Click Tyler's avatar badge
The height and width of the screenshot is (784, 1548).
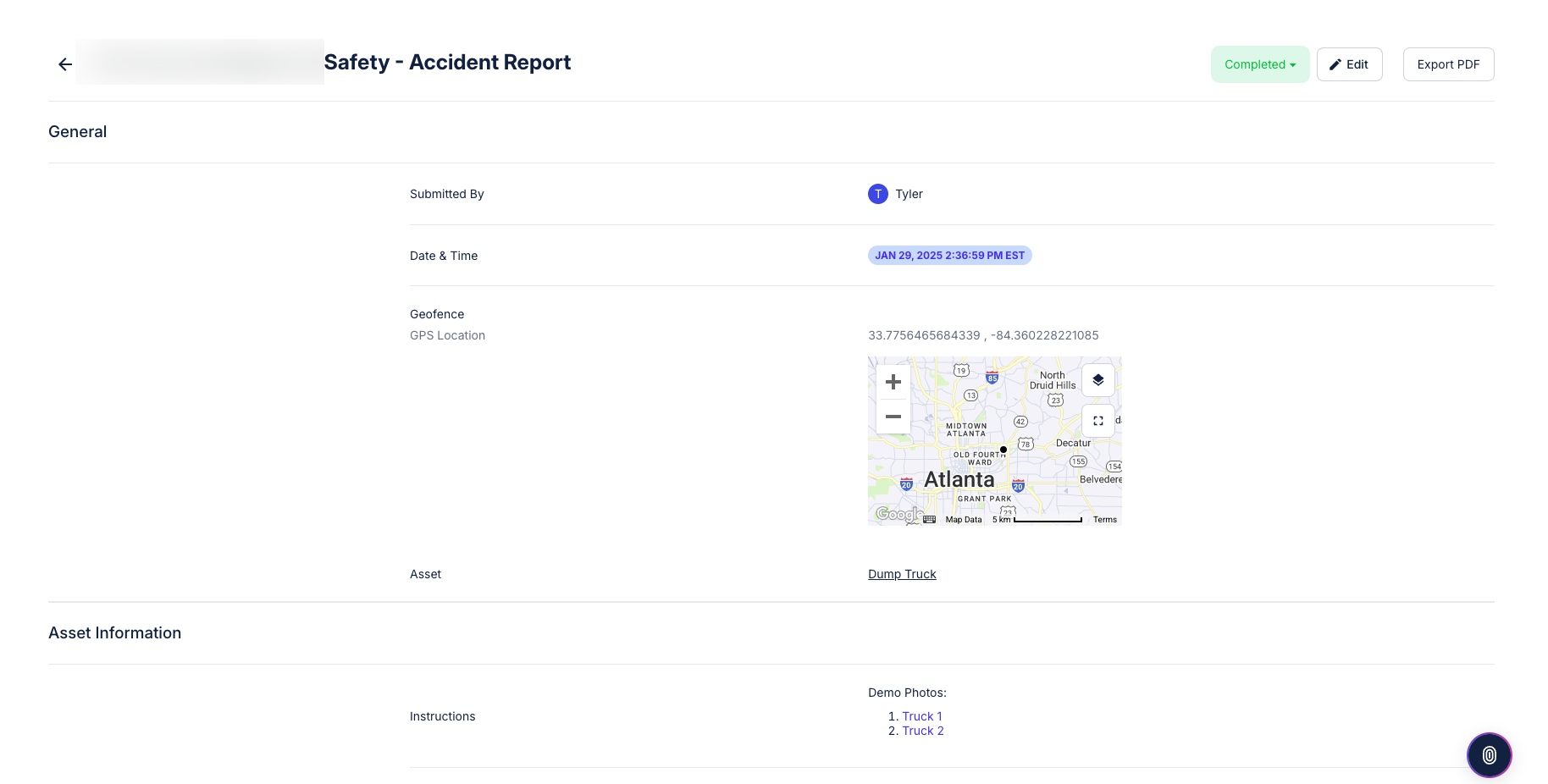click(877, 194)
